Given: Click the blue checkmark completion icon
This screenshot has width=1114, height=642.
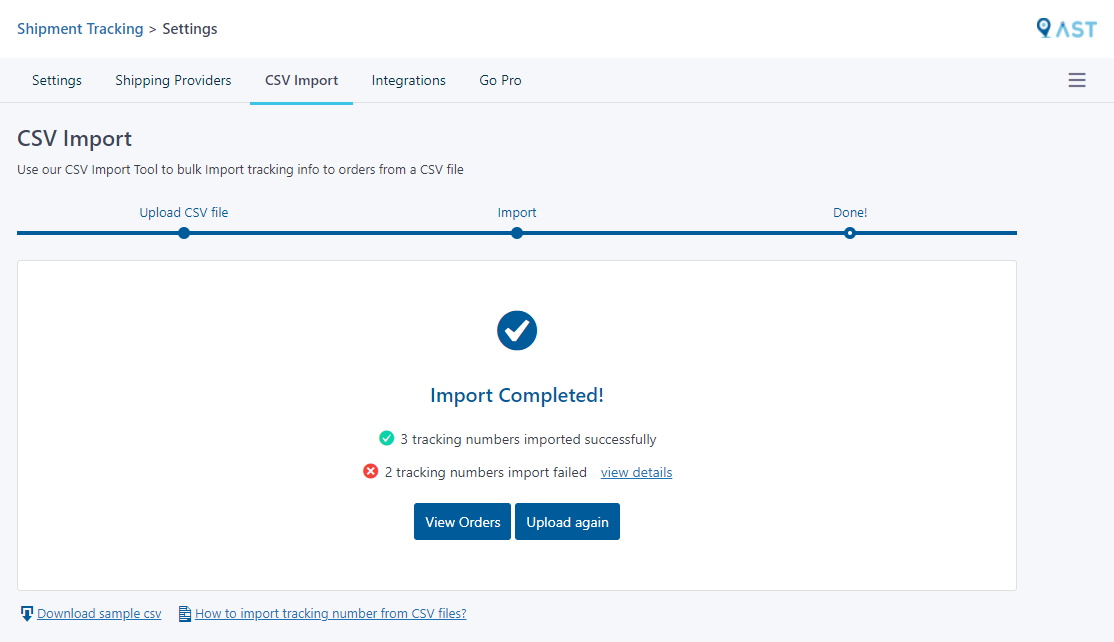Looking at the screenshot, I should (x=517, y=330).
